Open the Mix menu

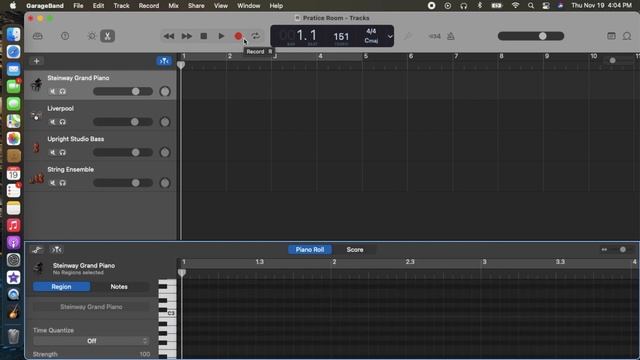coord(173,6)
